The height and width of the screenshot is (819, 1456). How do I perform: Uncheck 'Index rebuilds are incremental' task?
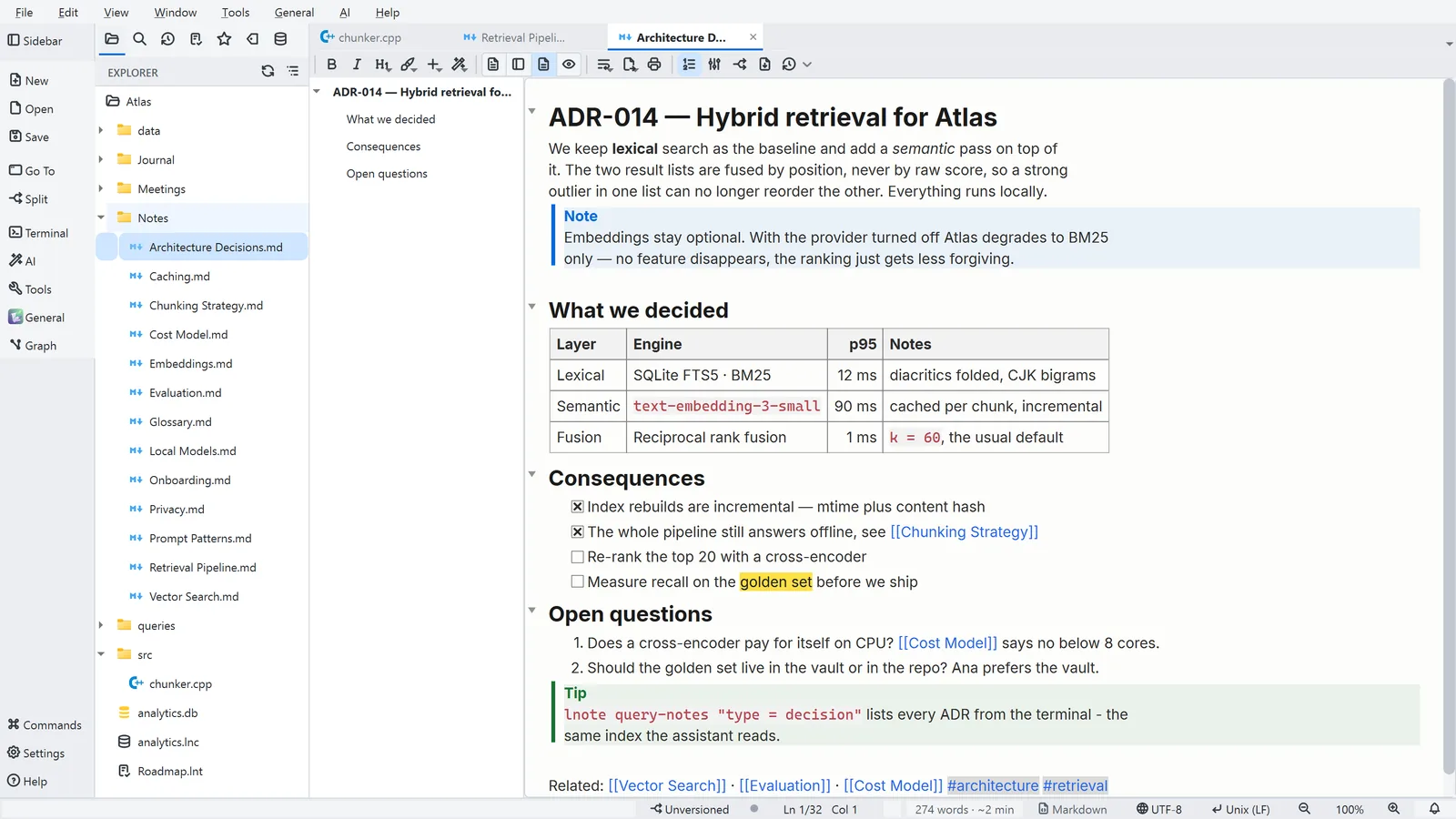(577, 507)
